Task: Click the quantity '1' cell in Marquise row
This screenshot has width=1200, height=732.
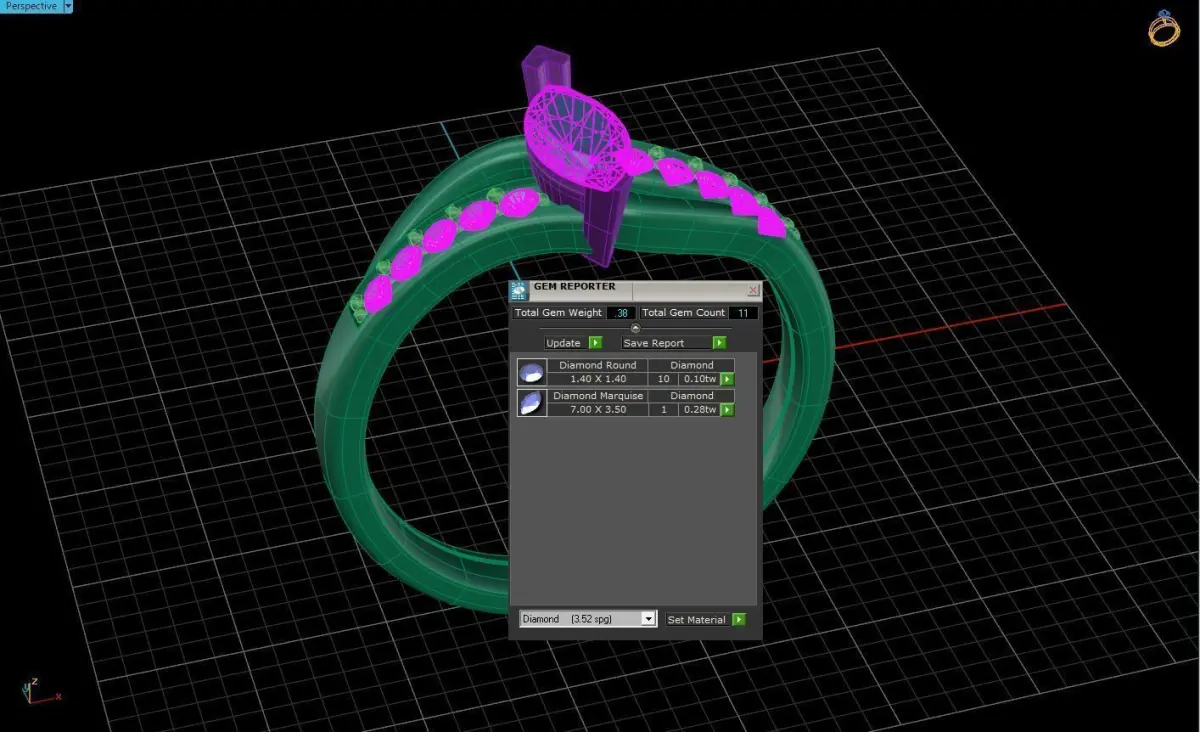Action: 664,410
